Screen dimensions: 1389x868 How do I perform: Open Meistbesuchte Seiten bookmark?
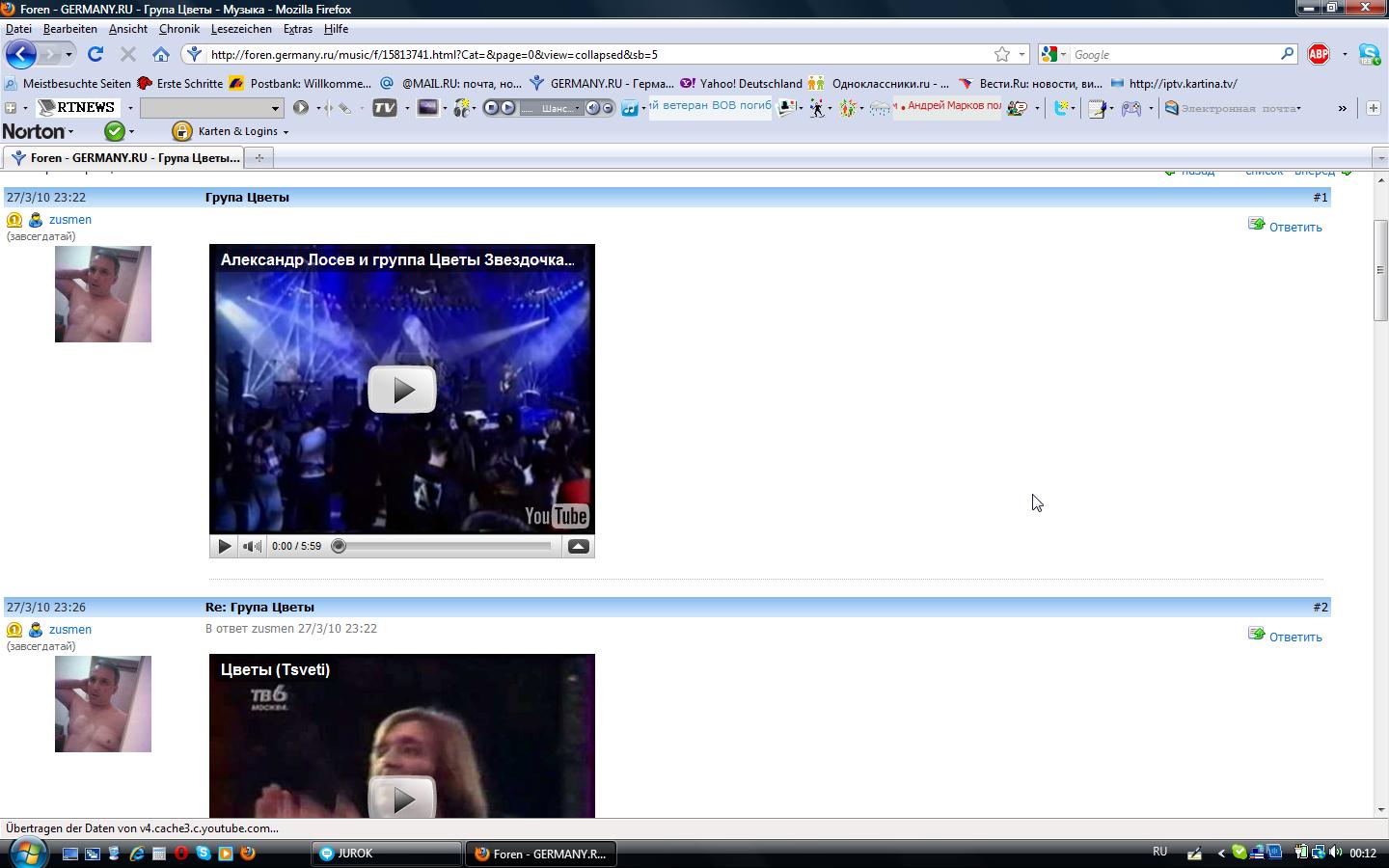pyautogui.click(x=68, y=84)
